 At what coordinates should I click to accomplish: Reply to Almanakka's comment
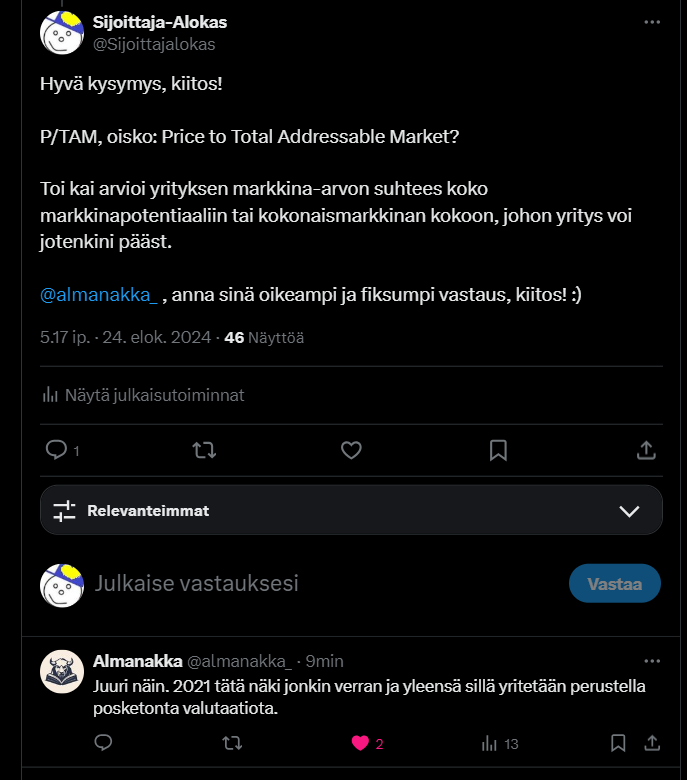tap(102, 743)
